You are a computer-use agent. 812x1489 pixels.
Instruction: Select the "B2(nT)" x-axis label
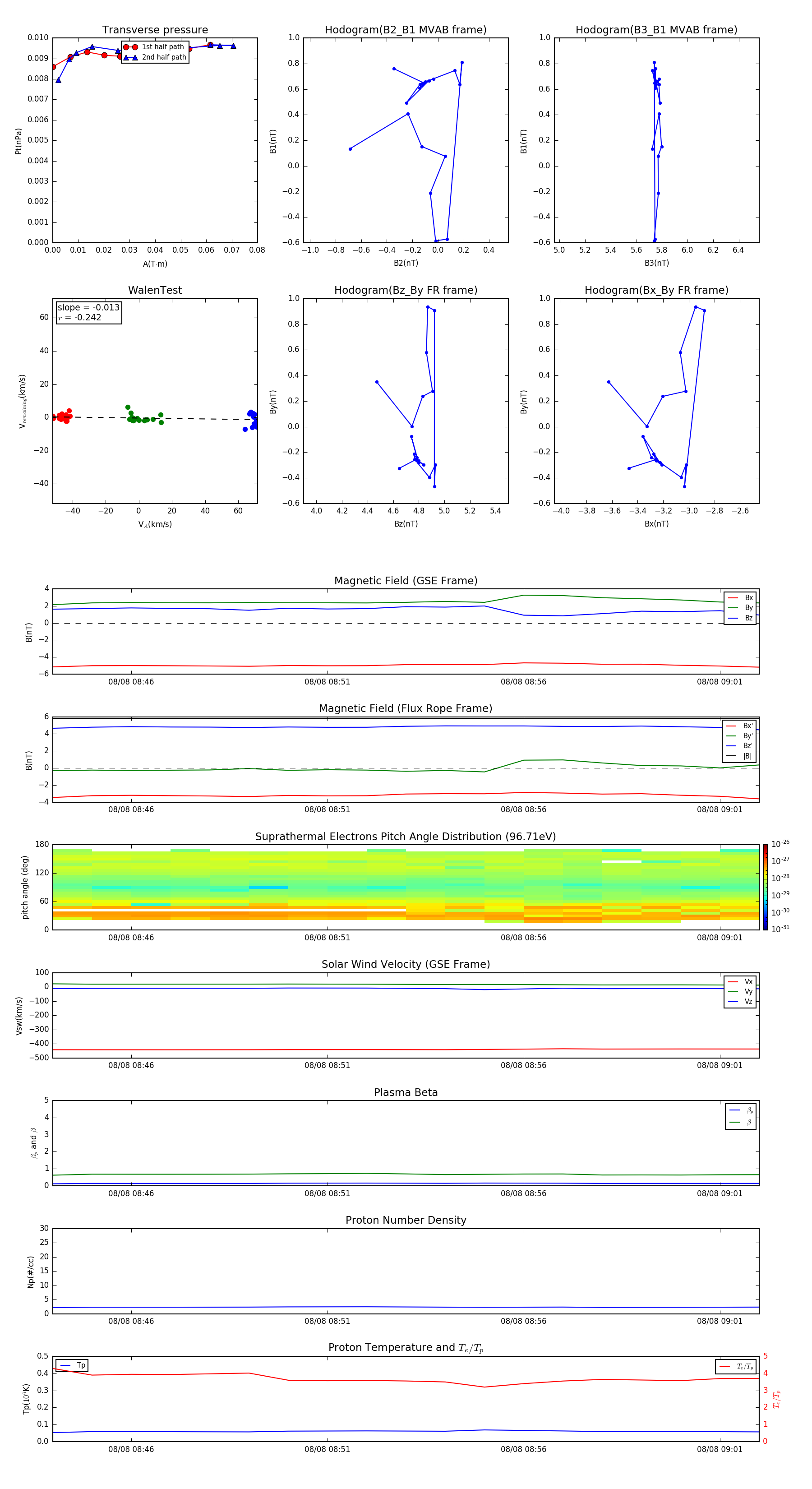406,263
